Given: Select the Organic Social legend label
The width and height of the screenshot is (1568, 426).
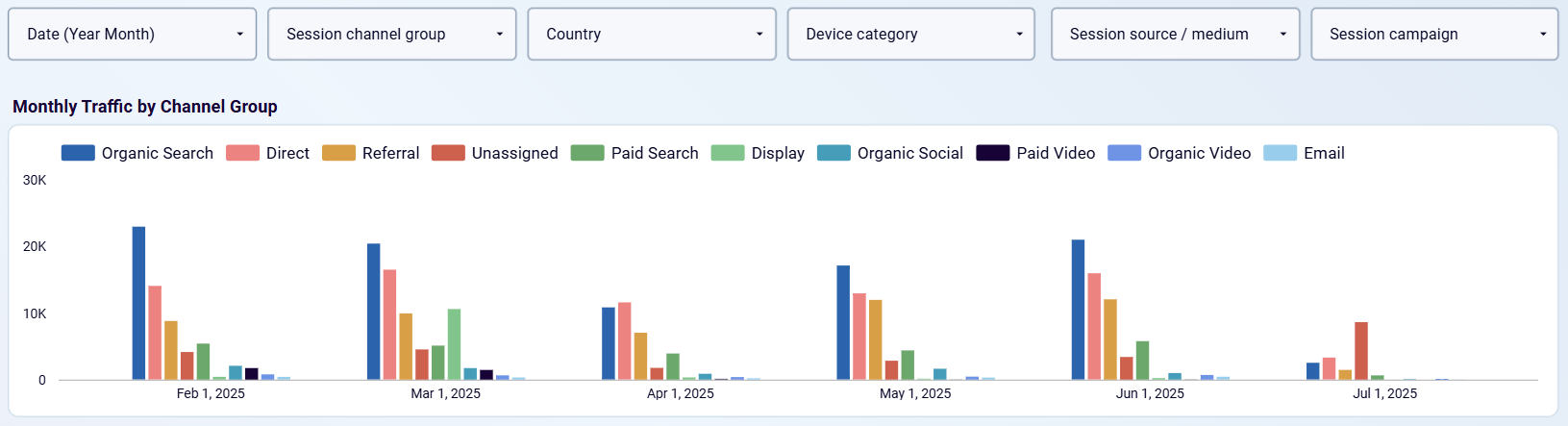Looking at the screenshot, I should click(x=910, y=153).
